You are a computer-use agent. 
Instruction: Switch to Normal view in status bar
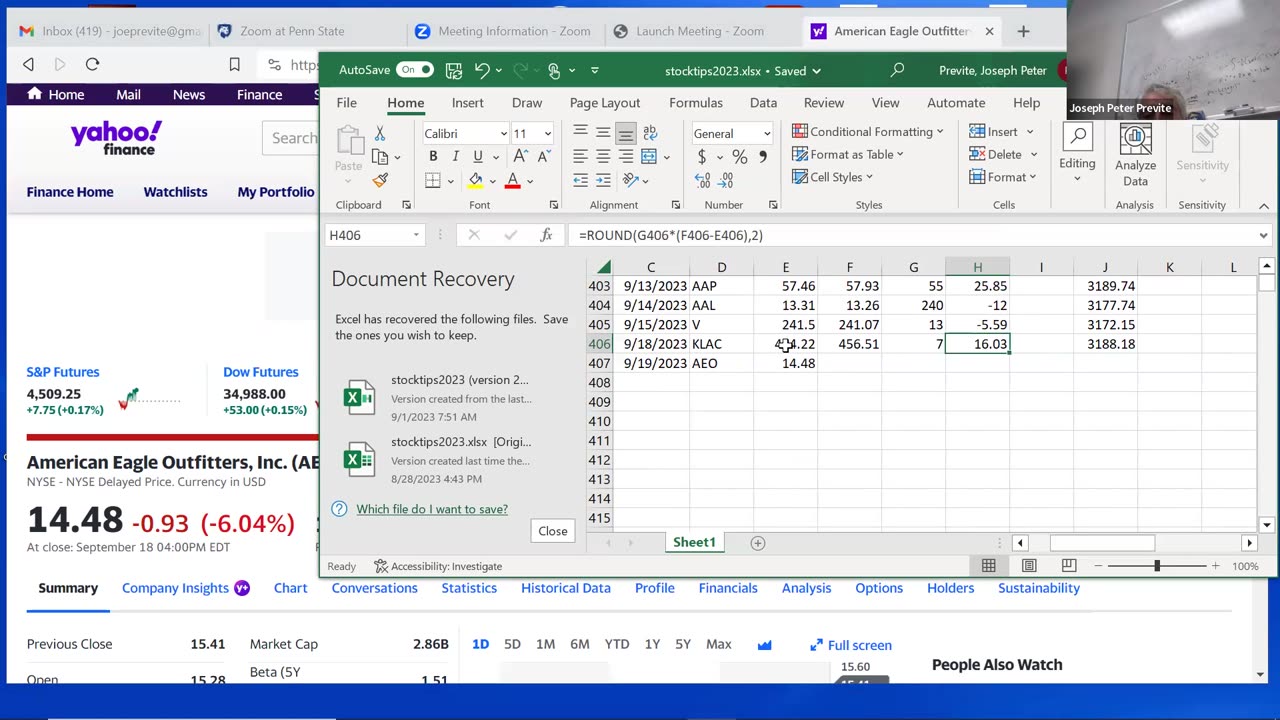pos(988,566)
